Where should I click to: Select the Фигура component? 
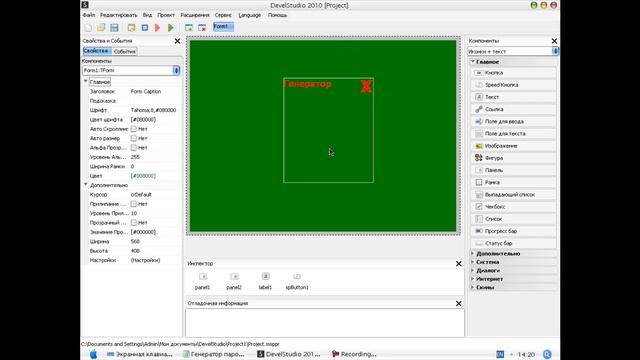[513, 158]
